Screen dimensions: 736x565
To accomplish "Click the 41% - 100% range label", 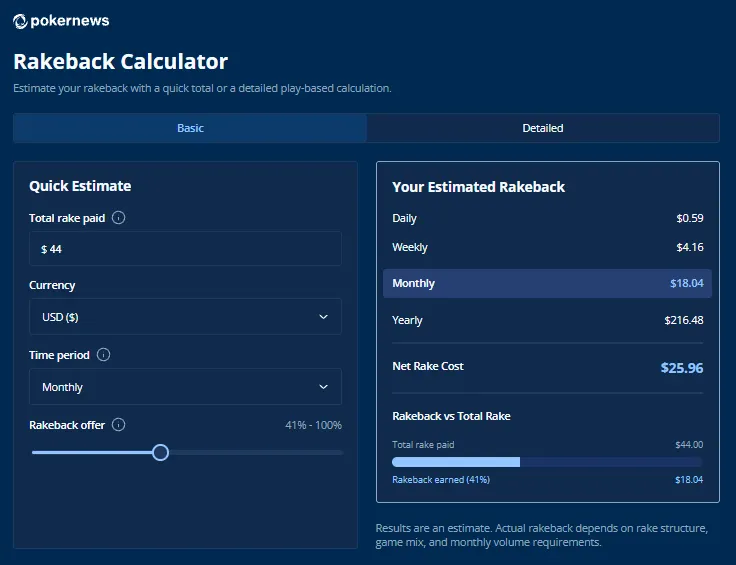I will click(x=313, y=425).
